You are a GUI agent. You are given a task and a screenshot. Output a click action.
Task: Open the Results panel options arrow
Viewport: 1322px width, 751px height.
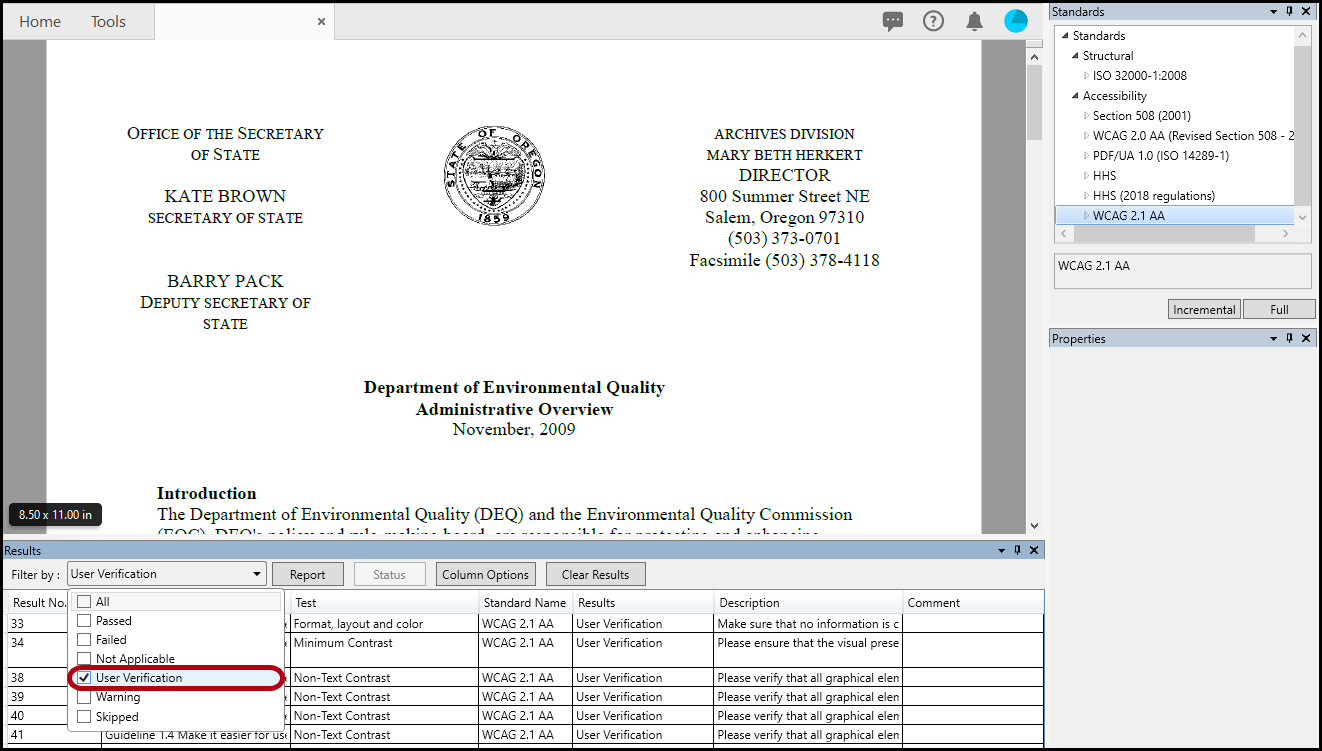1002,551
